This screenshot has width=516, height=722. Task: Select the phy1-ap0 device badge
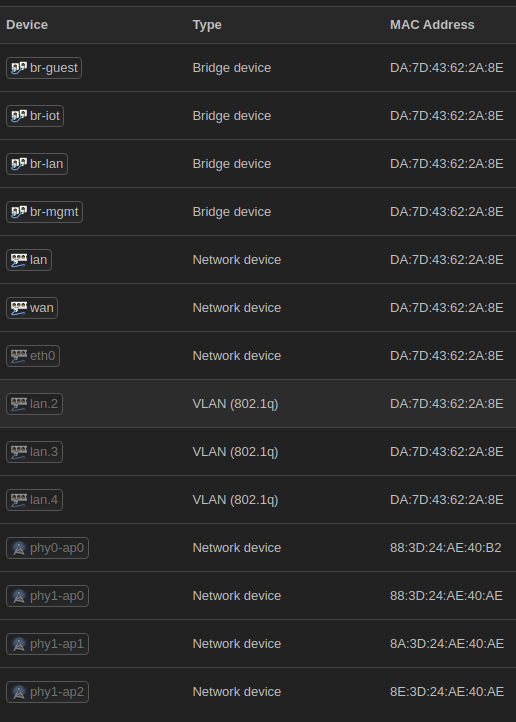coord(47,596)
